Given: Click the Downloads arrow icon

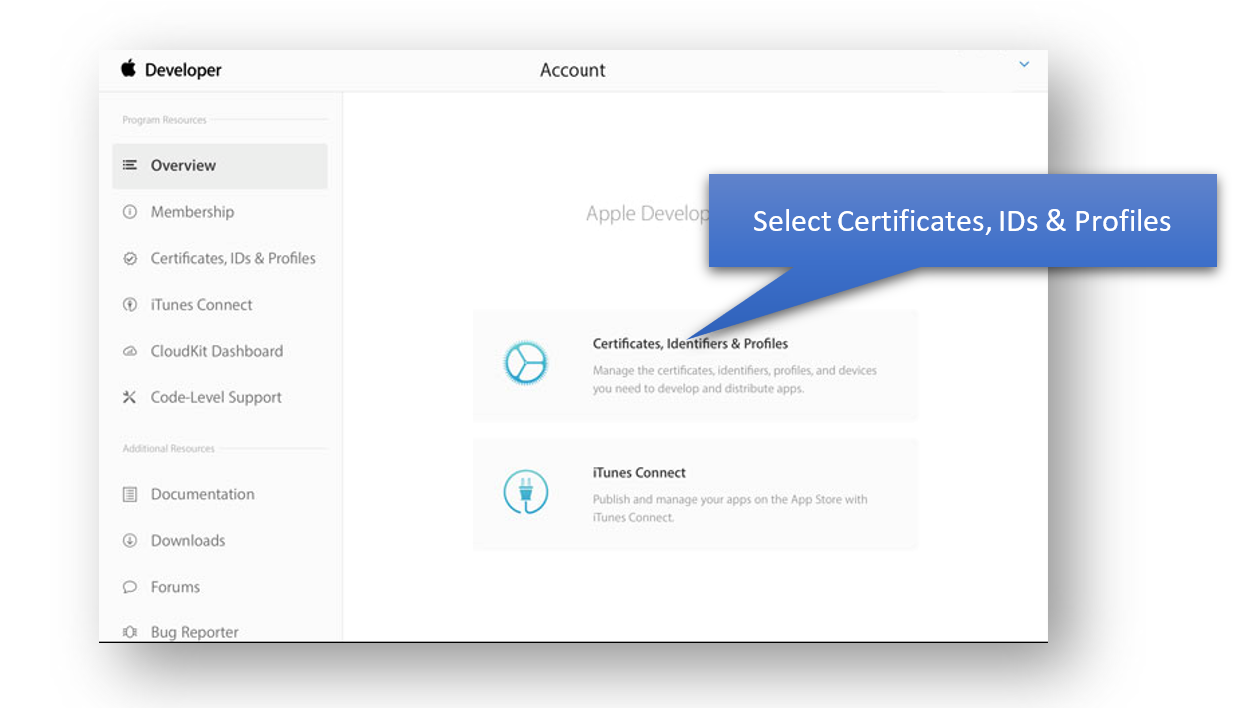Looking at the screenshot, I should click(x=130, y=540).
